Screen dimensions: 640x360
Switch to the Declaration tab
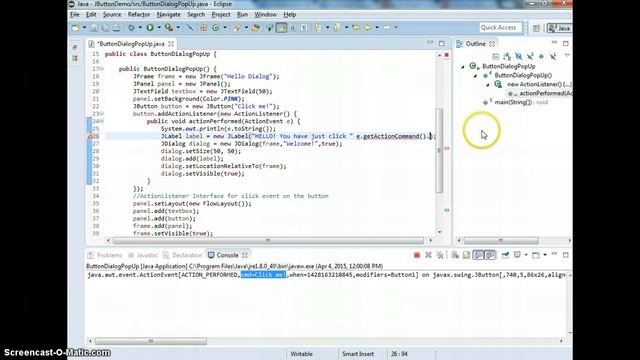point(182,255)
